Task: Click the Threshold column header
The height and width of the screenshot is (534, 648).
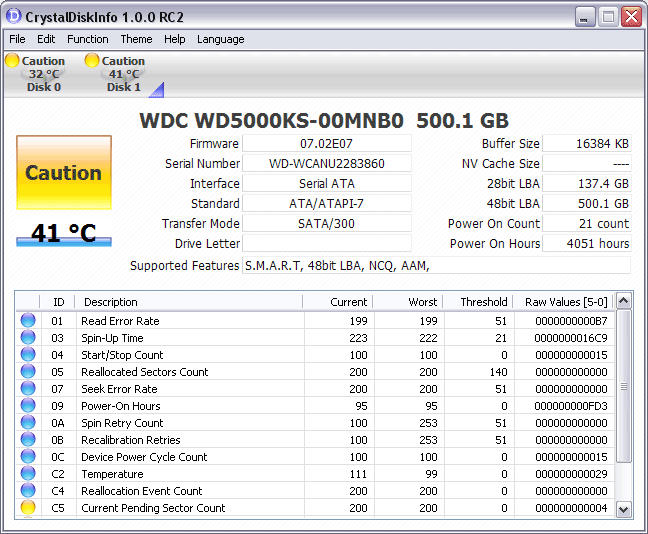Action: (478, 302)
